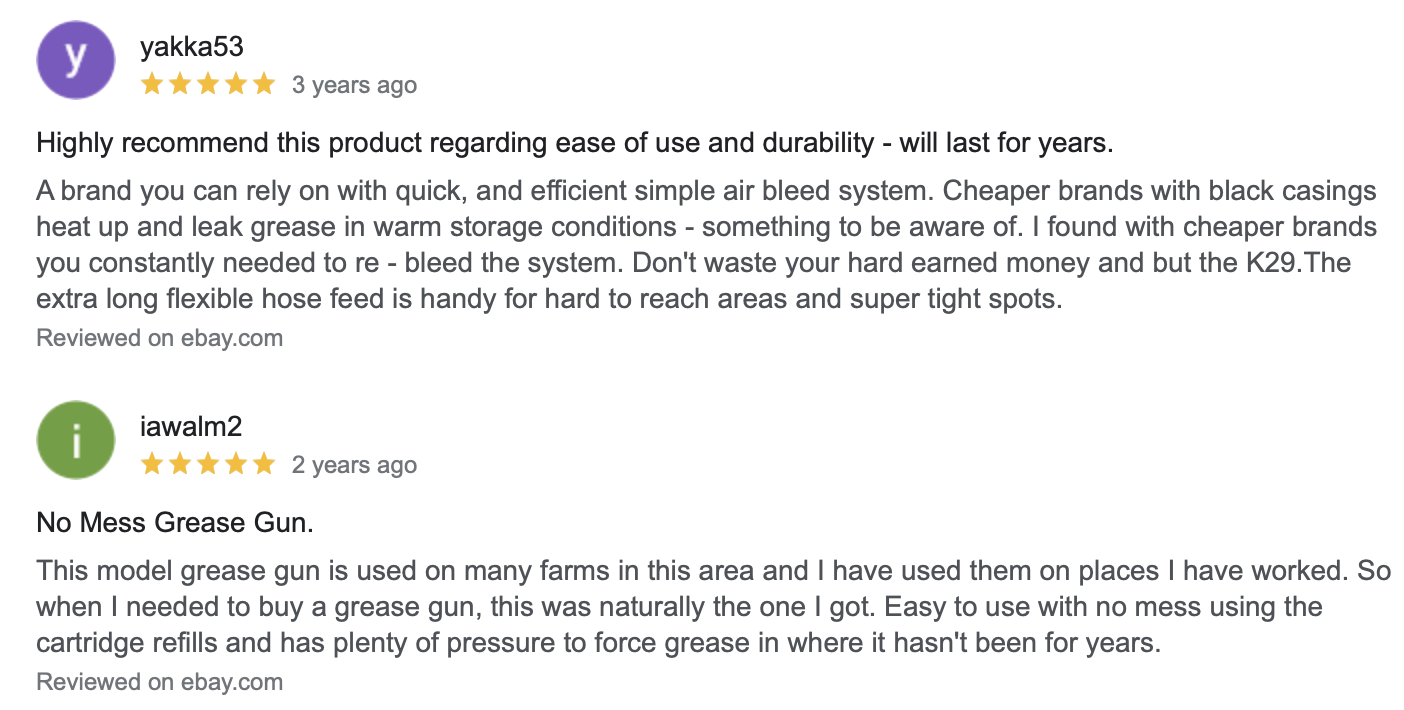Select the 'Highly recommend this product' review title
Viewport: 1404px width, 710px height.
(x=575, y=143)
